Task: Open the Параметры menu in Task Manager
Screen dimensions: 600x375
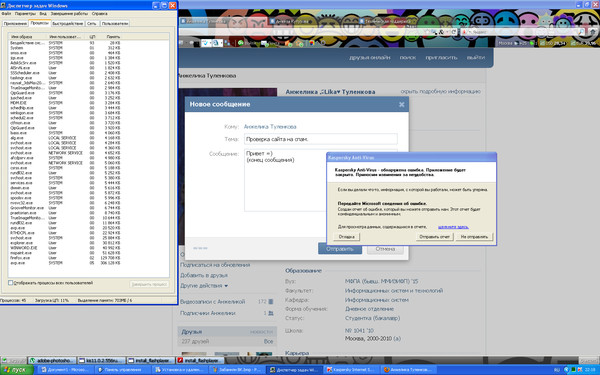Action: pos(25,13)
